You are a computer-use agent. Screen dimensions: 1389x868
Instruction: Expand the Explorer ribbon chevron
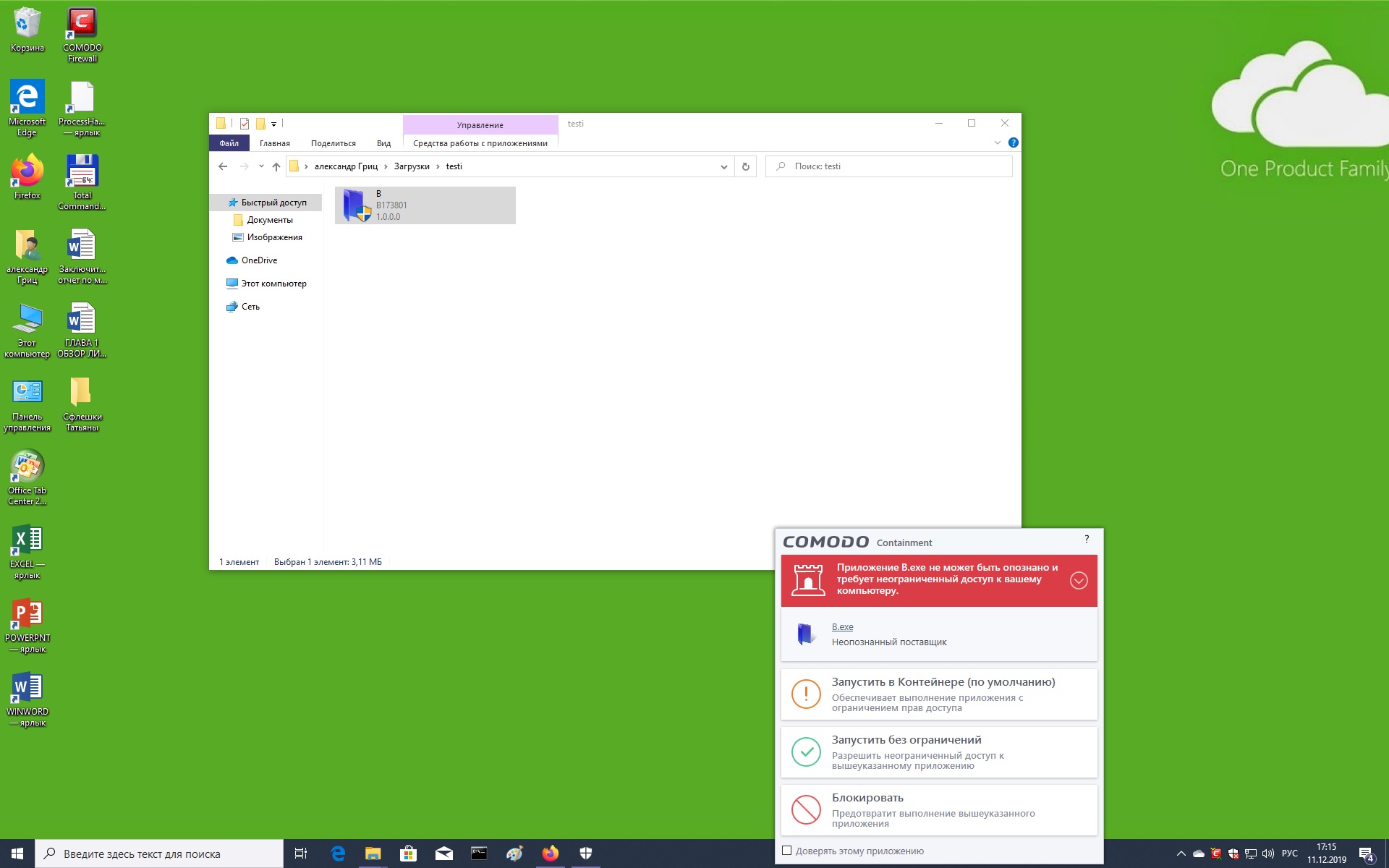point(998,142)
